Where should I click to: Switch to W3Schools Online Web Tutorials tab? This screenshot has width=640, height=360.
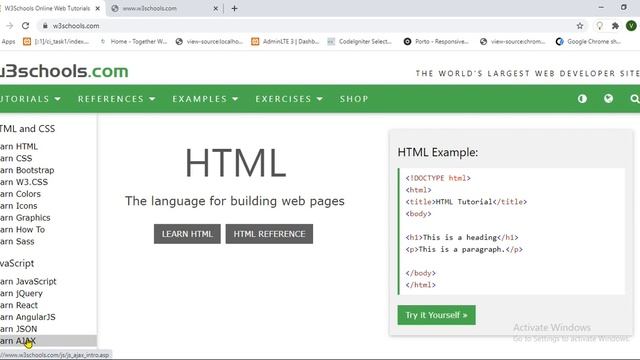pyautogui.click(x=51, y=8)
